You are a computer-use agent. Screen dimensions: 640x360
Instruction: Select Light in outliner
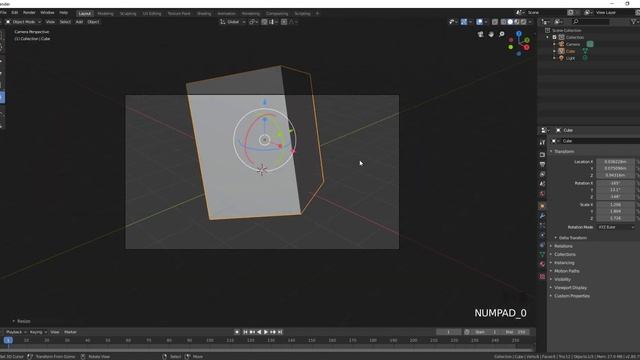click(570, 58)
